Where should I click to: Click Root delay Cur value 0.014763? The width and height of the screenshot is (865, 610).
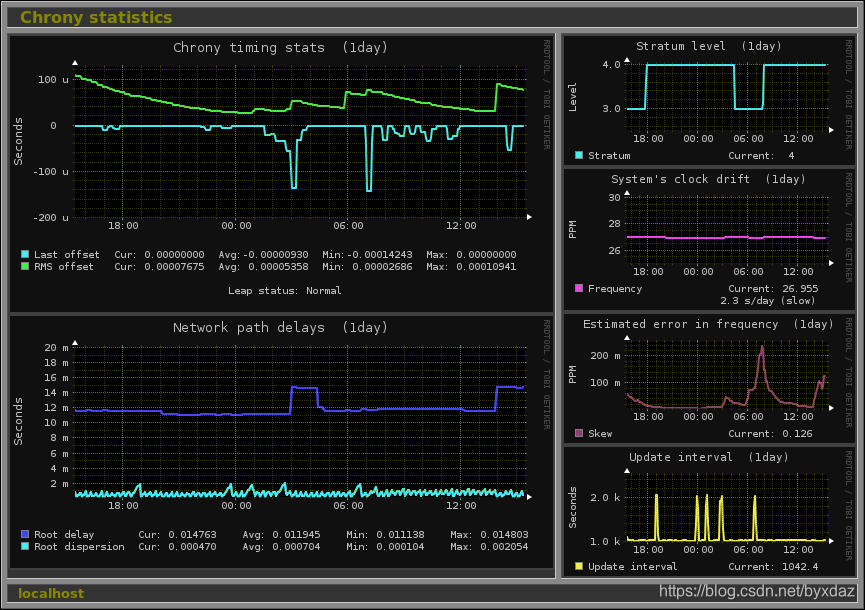(x=193, y=534)
